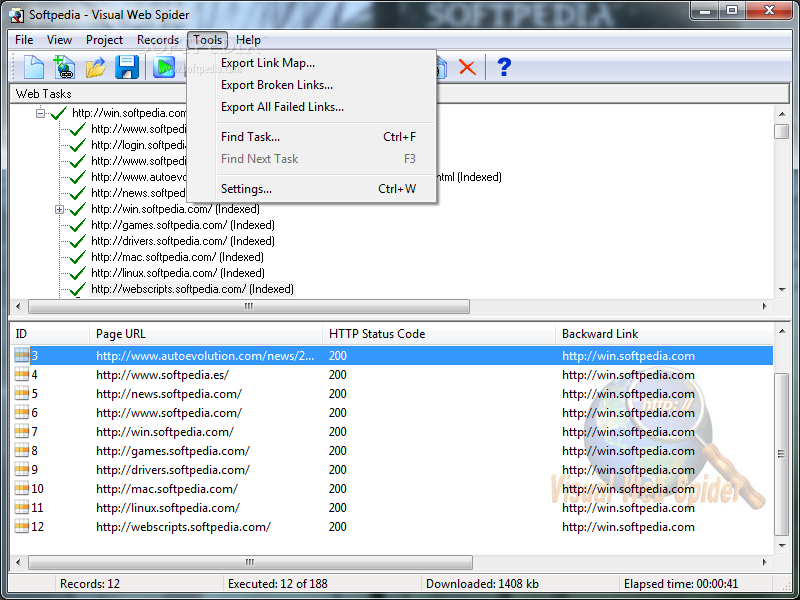Click status bar text Executed: 12 of 188
This screenshot has height=600, width=800.
(x=278, y=584)
